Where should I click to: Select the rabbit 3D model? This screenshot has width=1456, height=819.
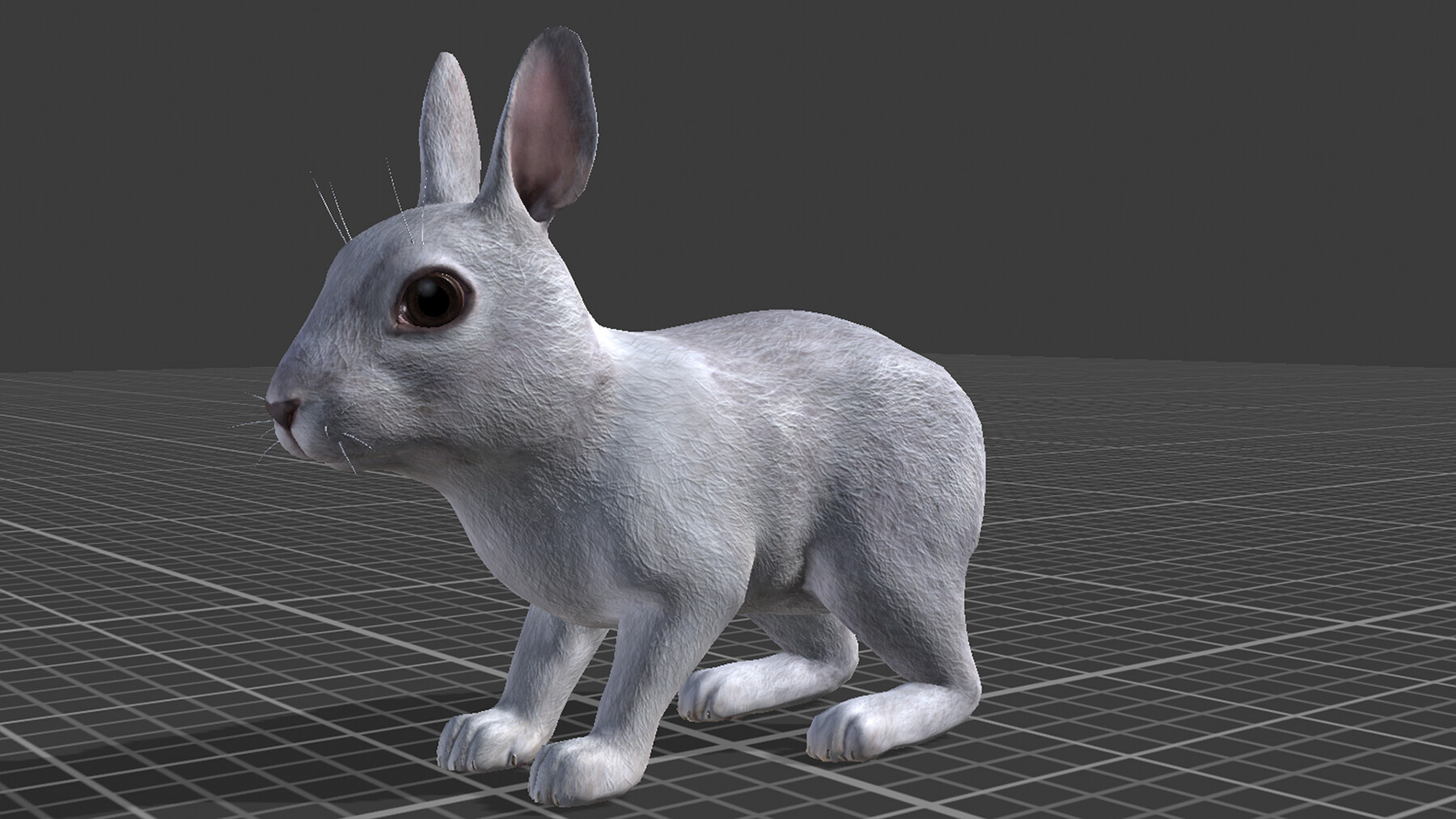(728, 485)
